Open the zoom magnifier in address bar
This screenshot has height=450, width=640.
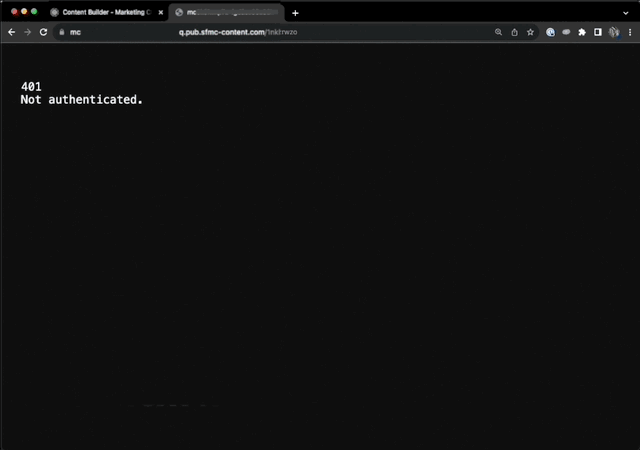(x=498, y=32)
